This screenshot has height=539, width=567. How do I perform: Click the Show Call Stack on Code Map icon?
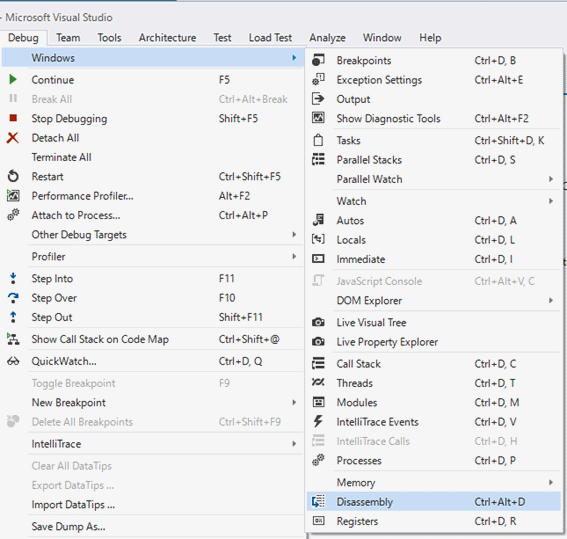click(13, 339)
